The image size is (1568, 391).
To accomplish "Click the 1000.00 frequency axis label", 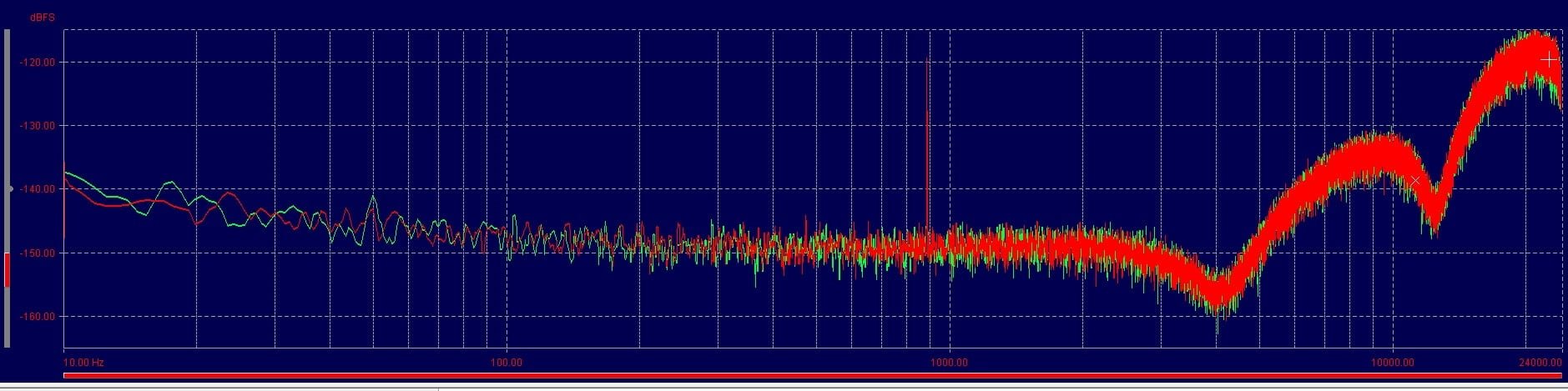I will click(x=950, y=363).
